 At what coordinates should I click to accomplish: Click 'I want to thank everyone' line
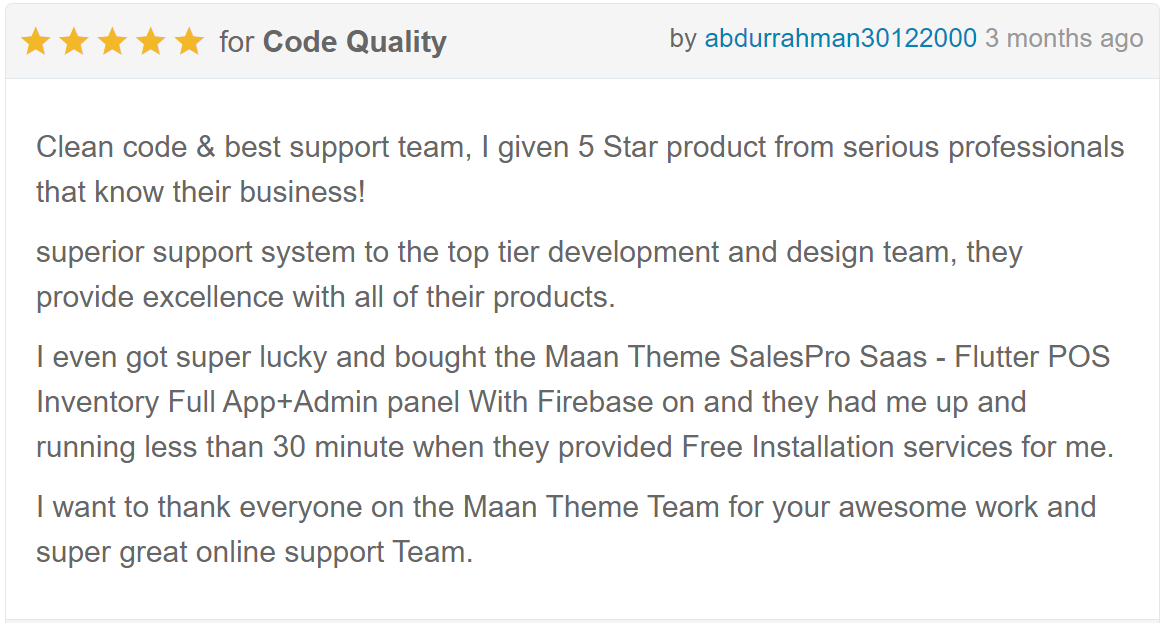566,507
